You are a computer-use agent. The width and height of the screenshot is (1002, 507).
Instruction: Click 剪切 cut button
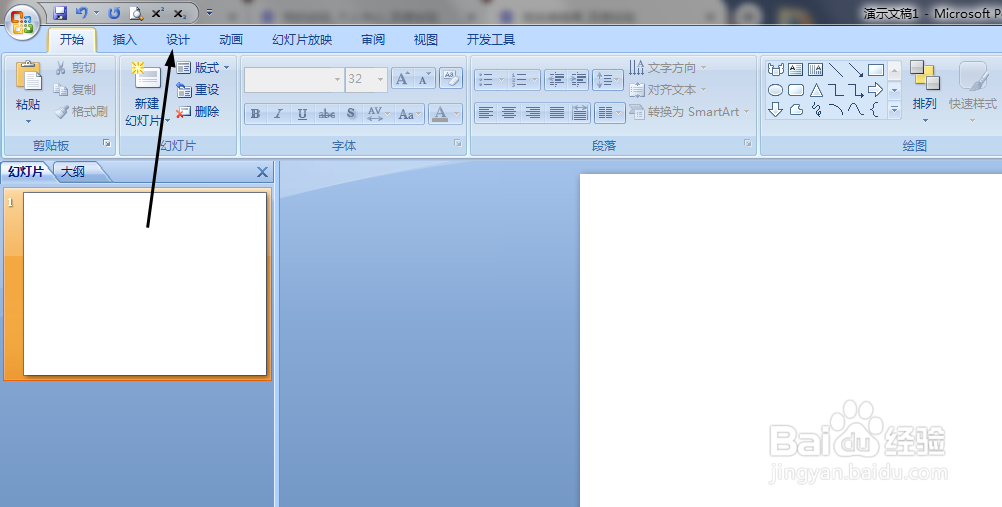[76, 68]
